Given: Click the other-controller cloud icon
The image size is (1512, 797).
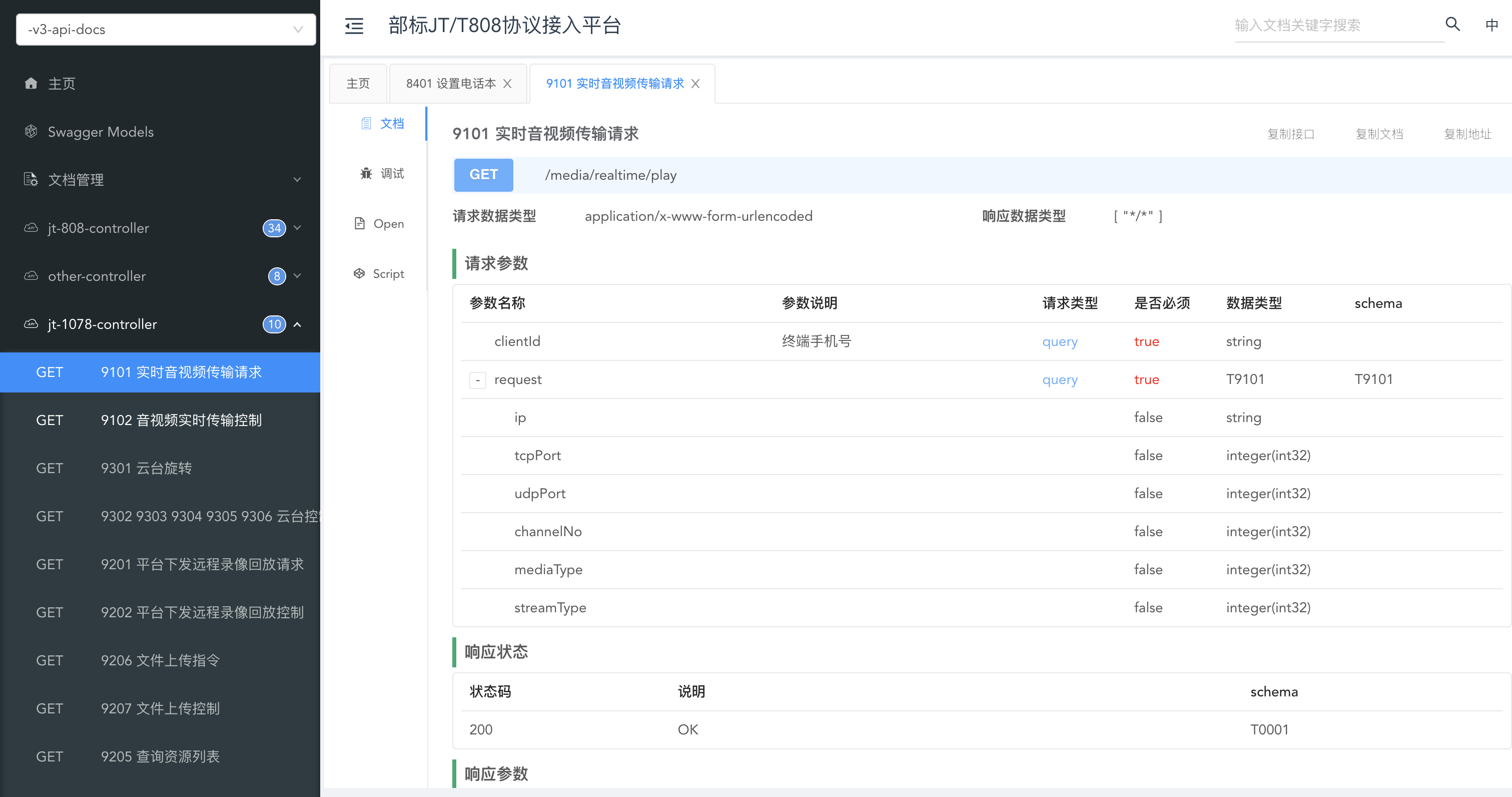Looking at the screenshot, I should pos(31,275).
